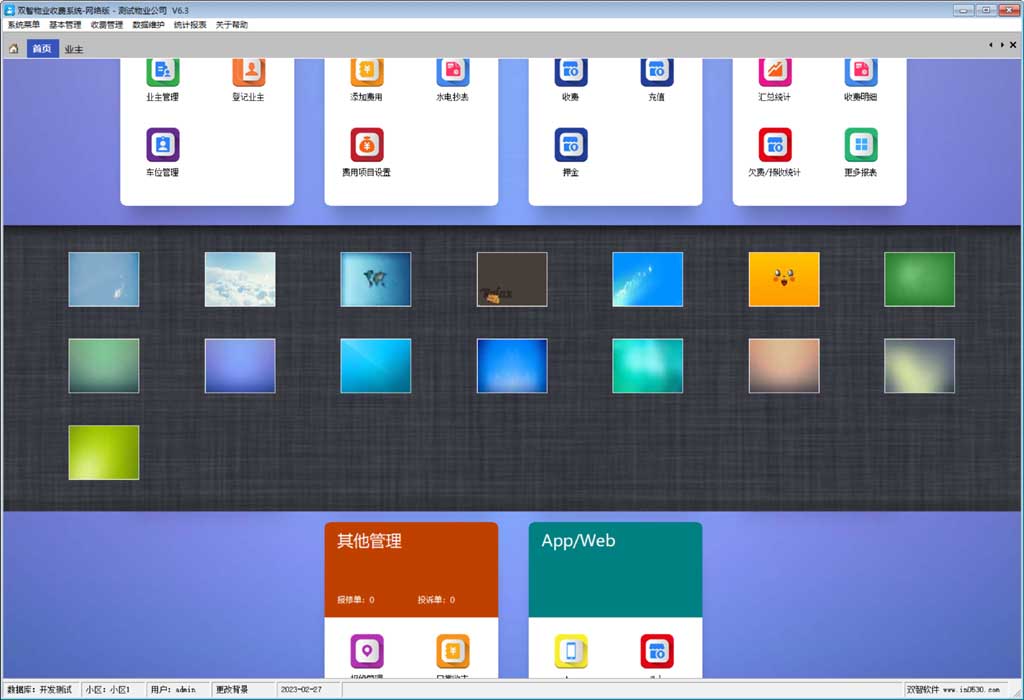
Task: Click the 小区: 小区1 status entry
Action: click(108, 690)
